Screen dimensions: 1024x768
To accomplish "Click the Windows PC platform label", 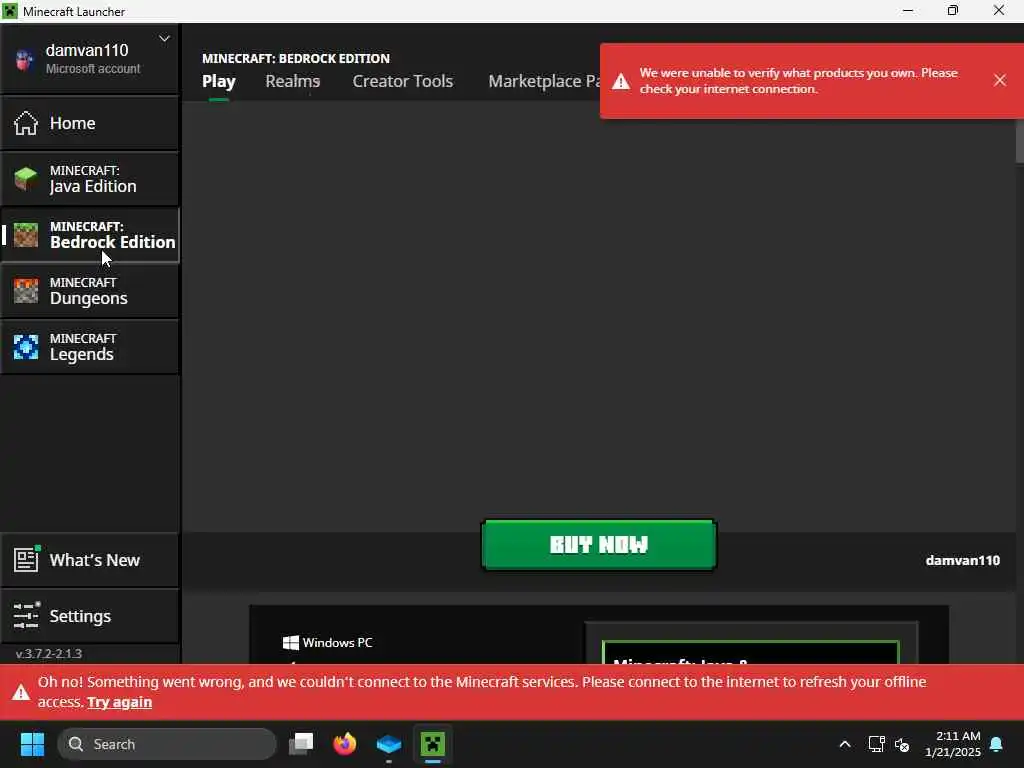I will tap(328, 643).
